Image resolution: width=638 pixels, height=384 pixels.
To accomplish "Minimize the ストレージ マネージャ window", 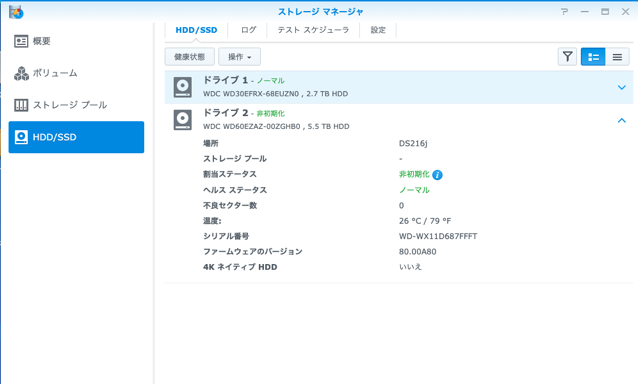I will (585, 12).
